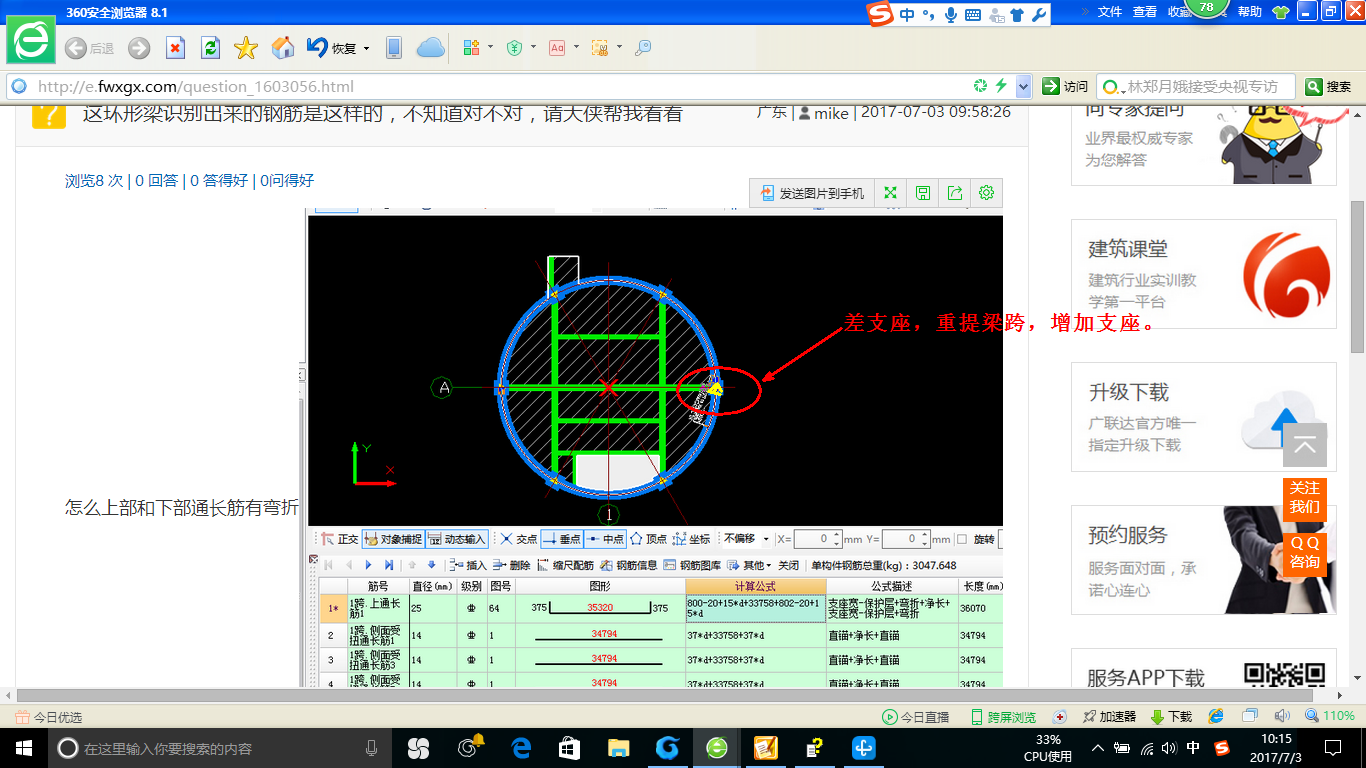
Task: Click the 360 browser logo icon
Action: coord(33,40)
